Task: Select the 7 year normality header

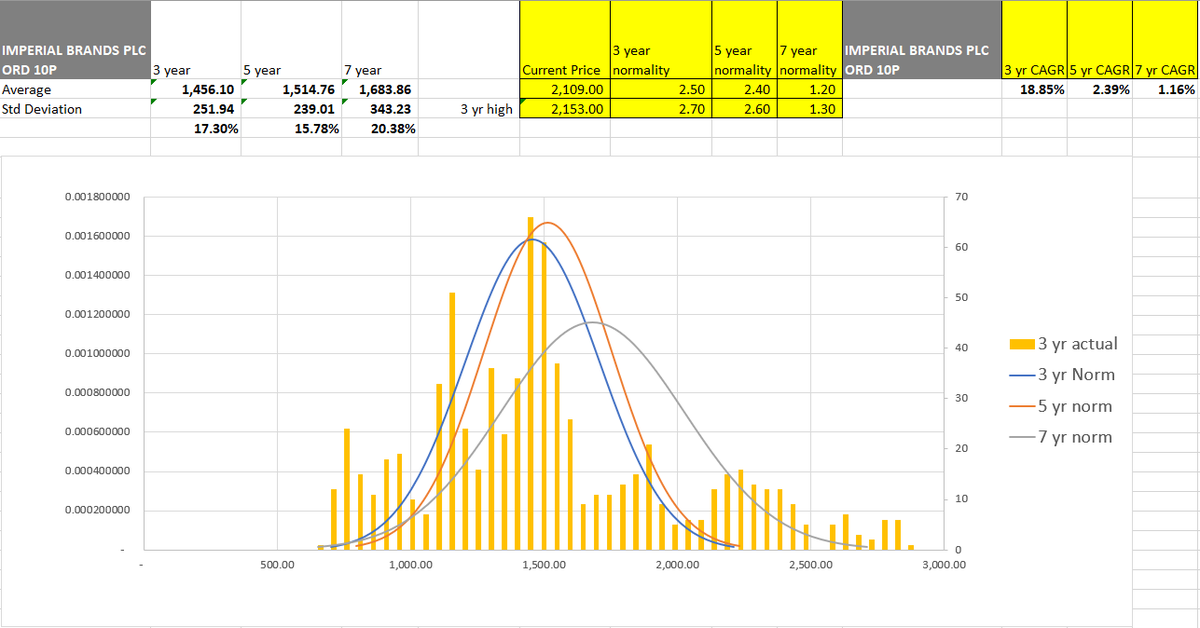Action: [x=810, y=41]
